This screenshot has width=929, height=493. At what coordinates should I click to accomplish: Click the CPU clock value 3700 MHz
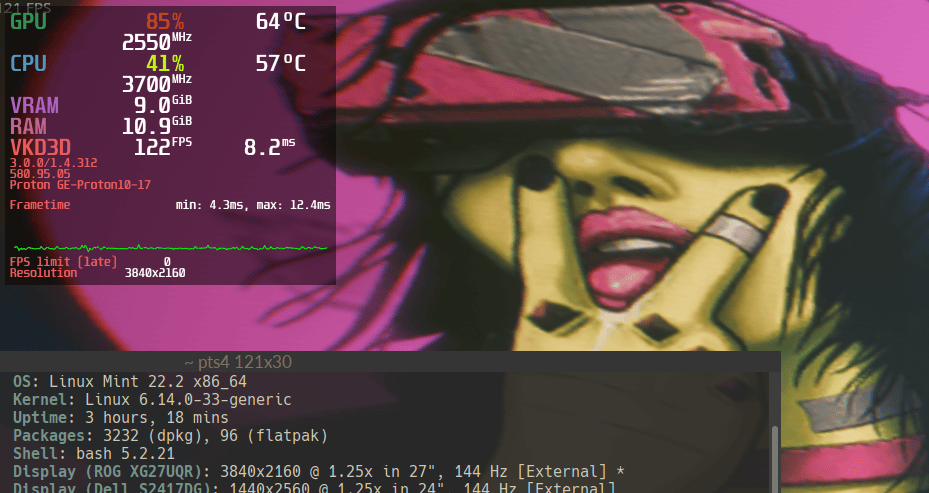point(157,84)
